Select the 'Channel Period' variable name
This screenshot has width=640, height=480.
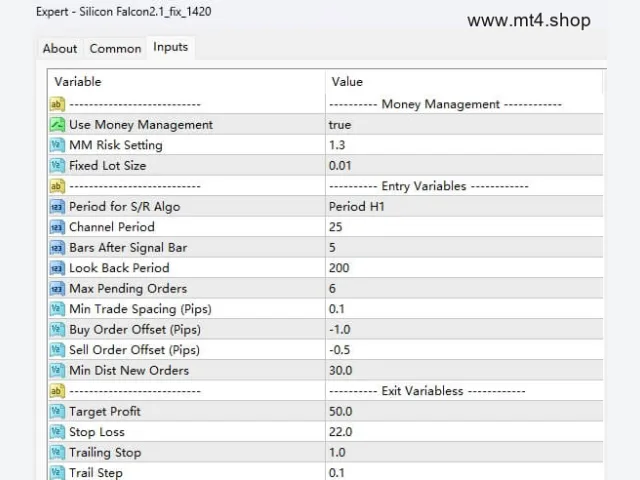pos(112,227)
